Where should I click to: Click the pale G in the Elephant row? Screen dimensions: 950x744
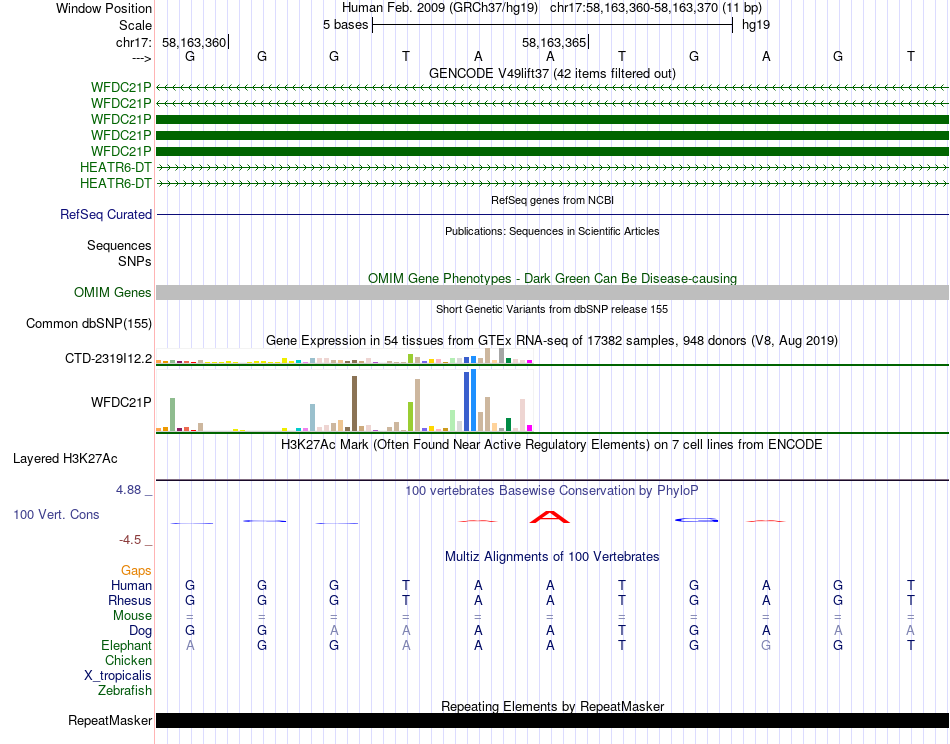coord(766,645)
